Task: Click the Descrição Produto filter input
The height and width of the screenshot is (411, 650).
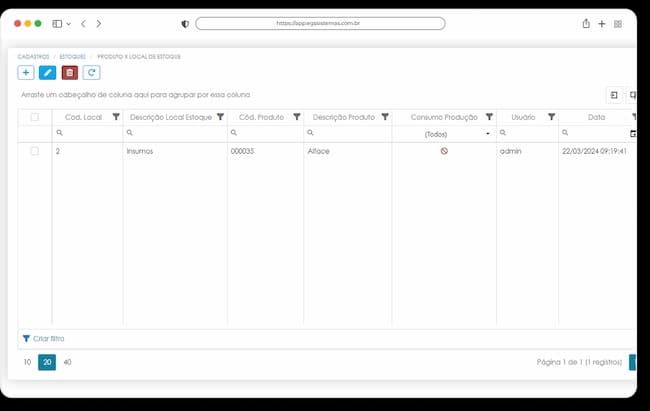Action: pyautogui.click(x=347, y=133)
